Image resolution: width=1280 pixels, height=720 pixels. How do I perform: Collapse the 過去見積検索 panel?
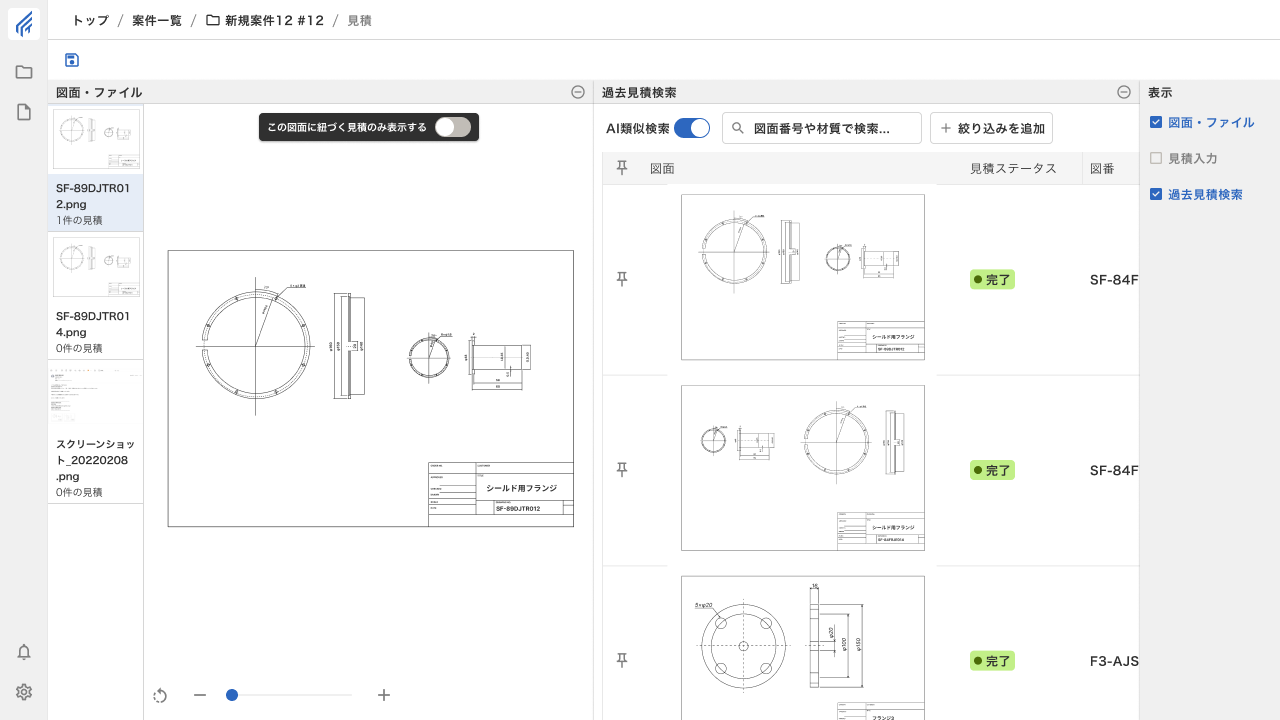click(1124, 92)
